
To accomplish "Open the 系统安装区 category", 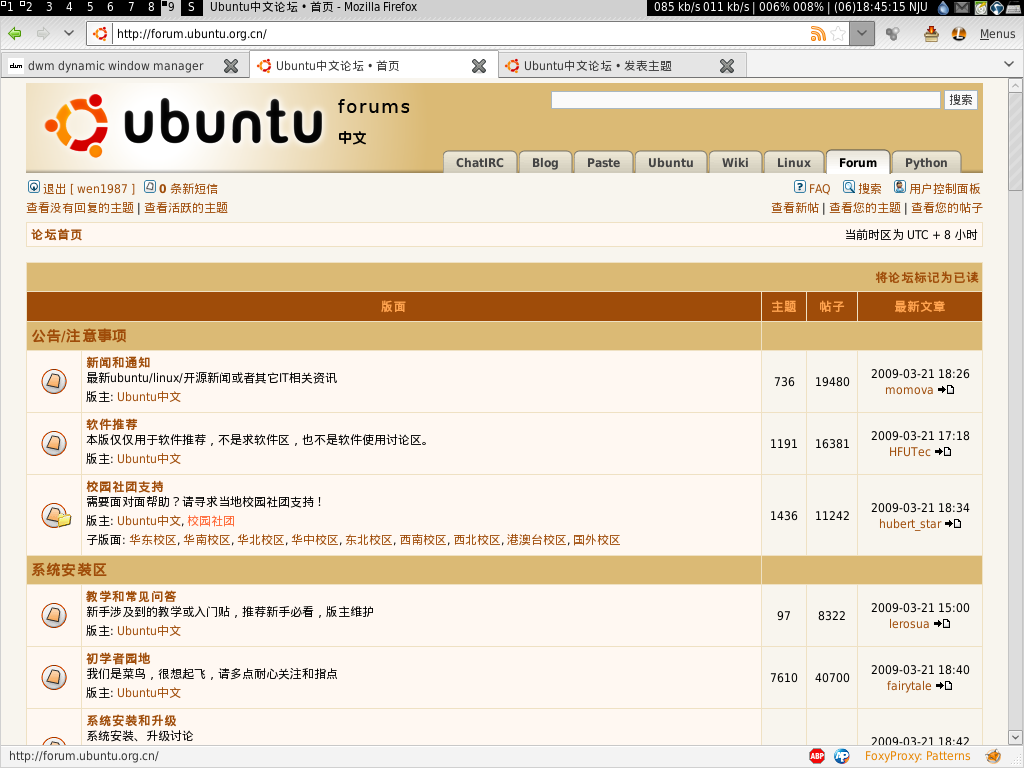I will (69, 569).
